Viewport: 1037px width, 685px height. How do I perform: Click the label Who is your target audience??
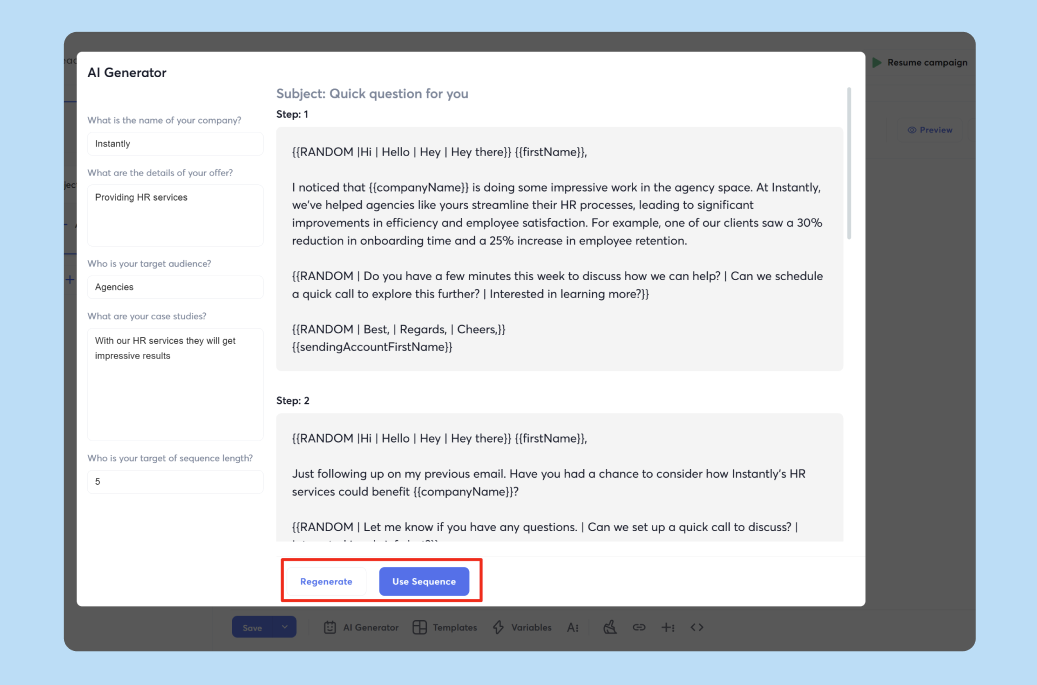pyautogui.click(x=149, y=263)
